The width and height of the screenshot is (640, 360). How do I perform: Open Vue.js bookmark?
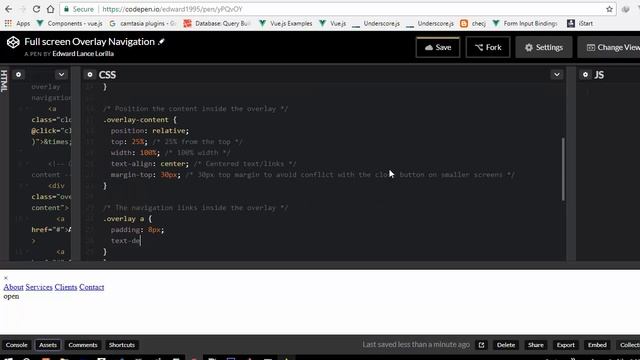click(333, 24)
